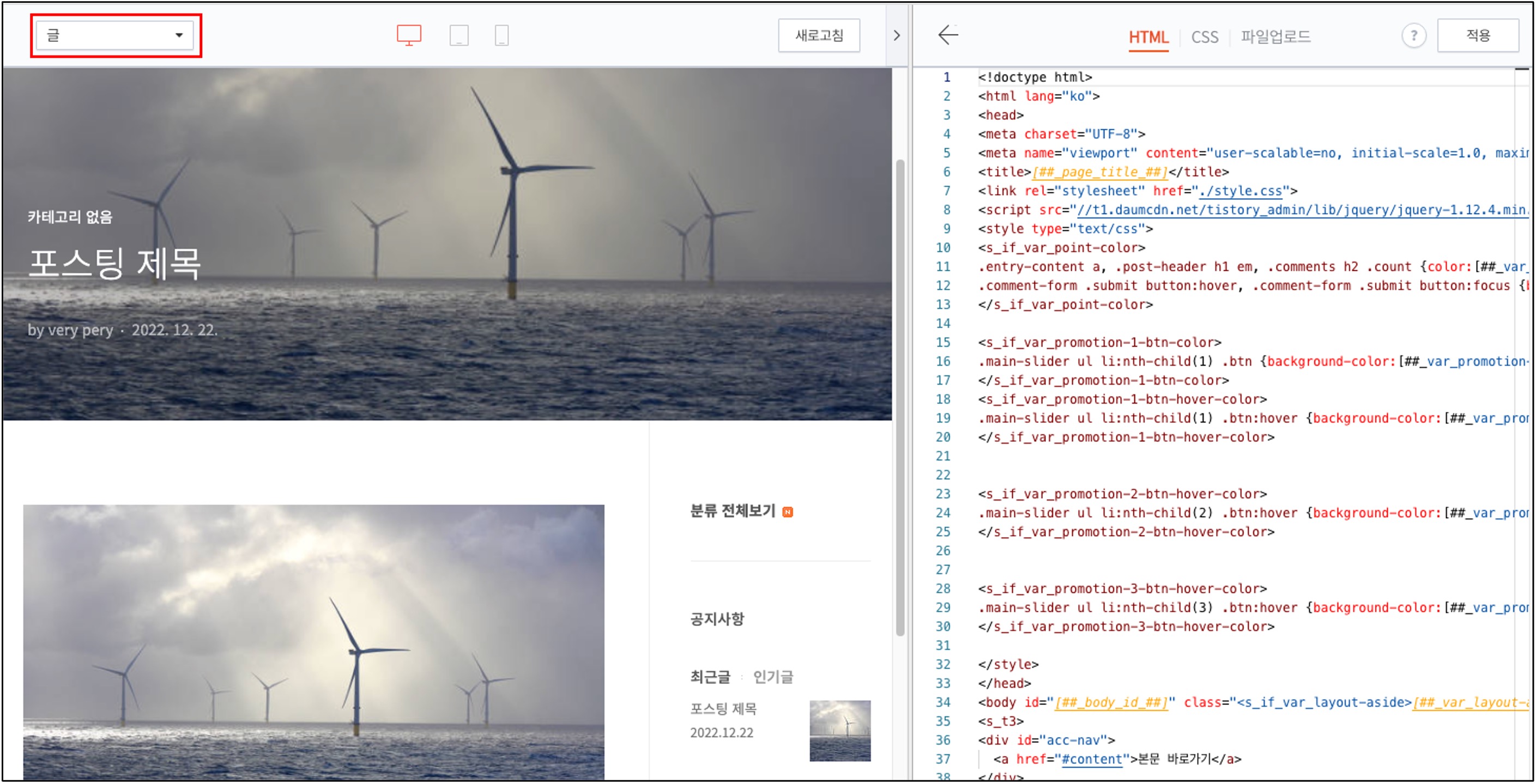This screenshot has height=784, width=1536.
Task: Open the 글 page type dropdown
Action: 114,35
